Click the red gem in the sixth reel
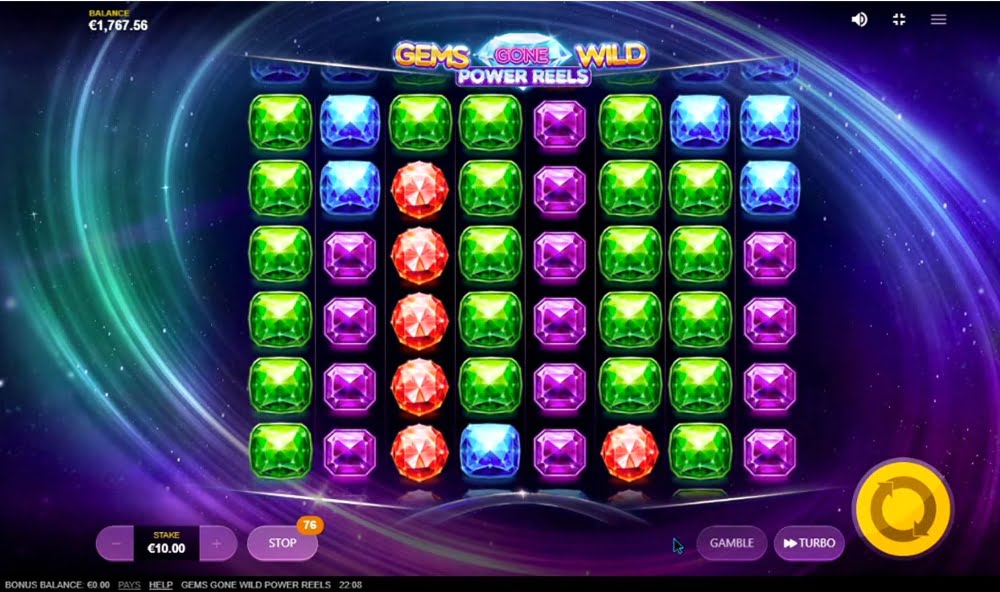Viewport: 1000px width, 592px height. (629, 452)
